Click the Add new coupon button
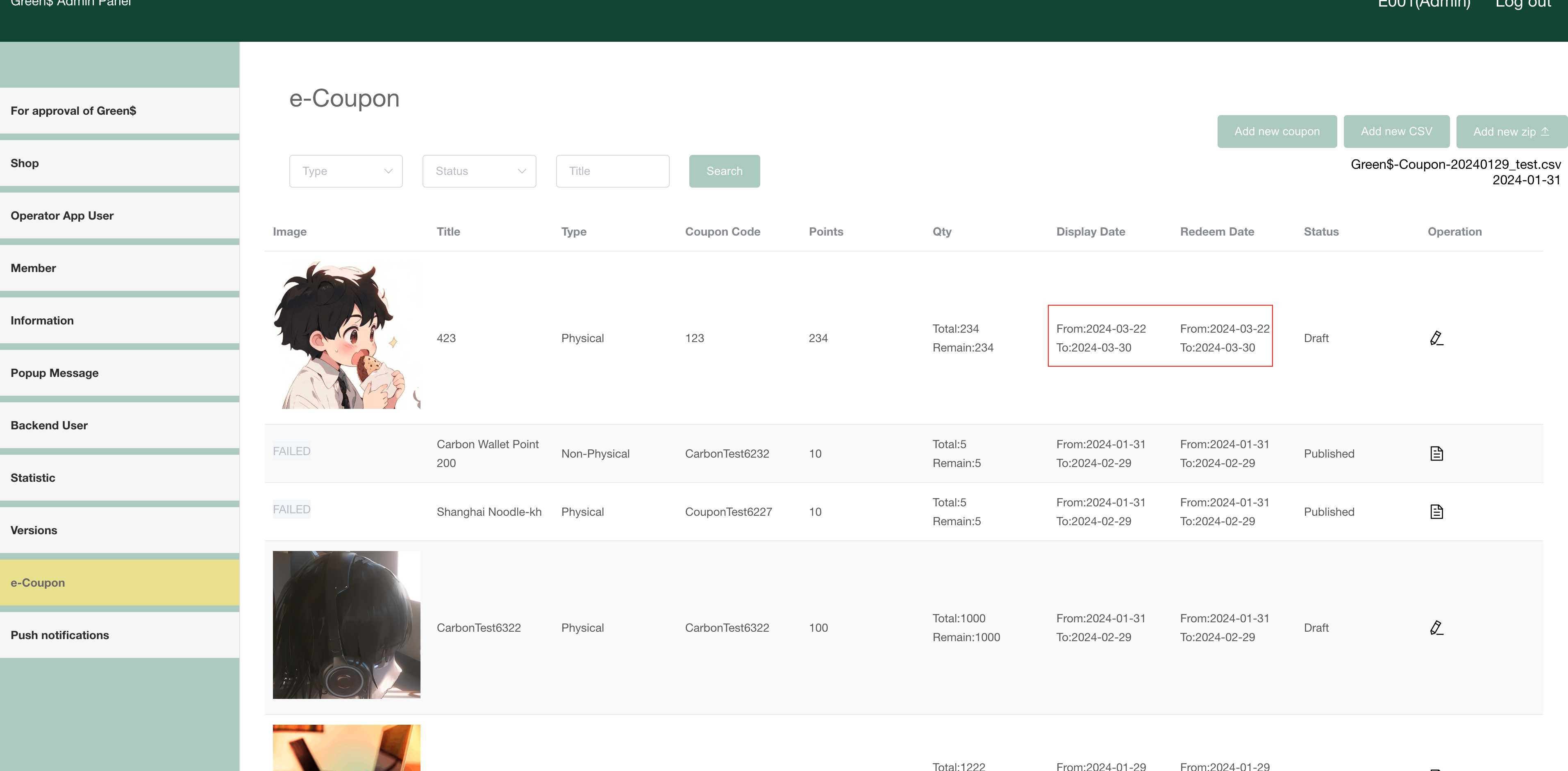The image size is (1568, 771). (1277, 132)
